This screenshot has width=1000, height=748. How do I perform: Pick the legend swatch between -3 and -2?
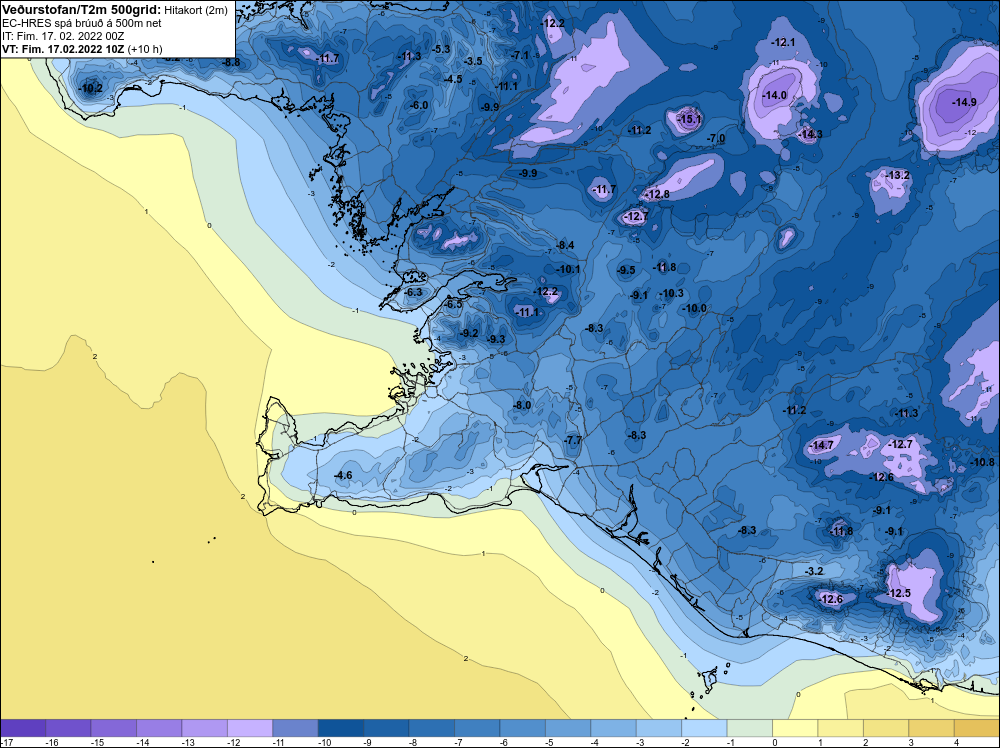click(x=659, y=728)
